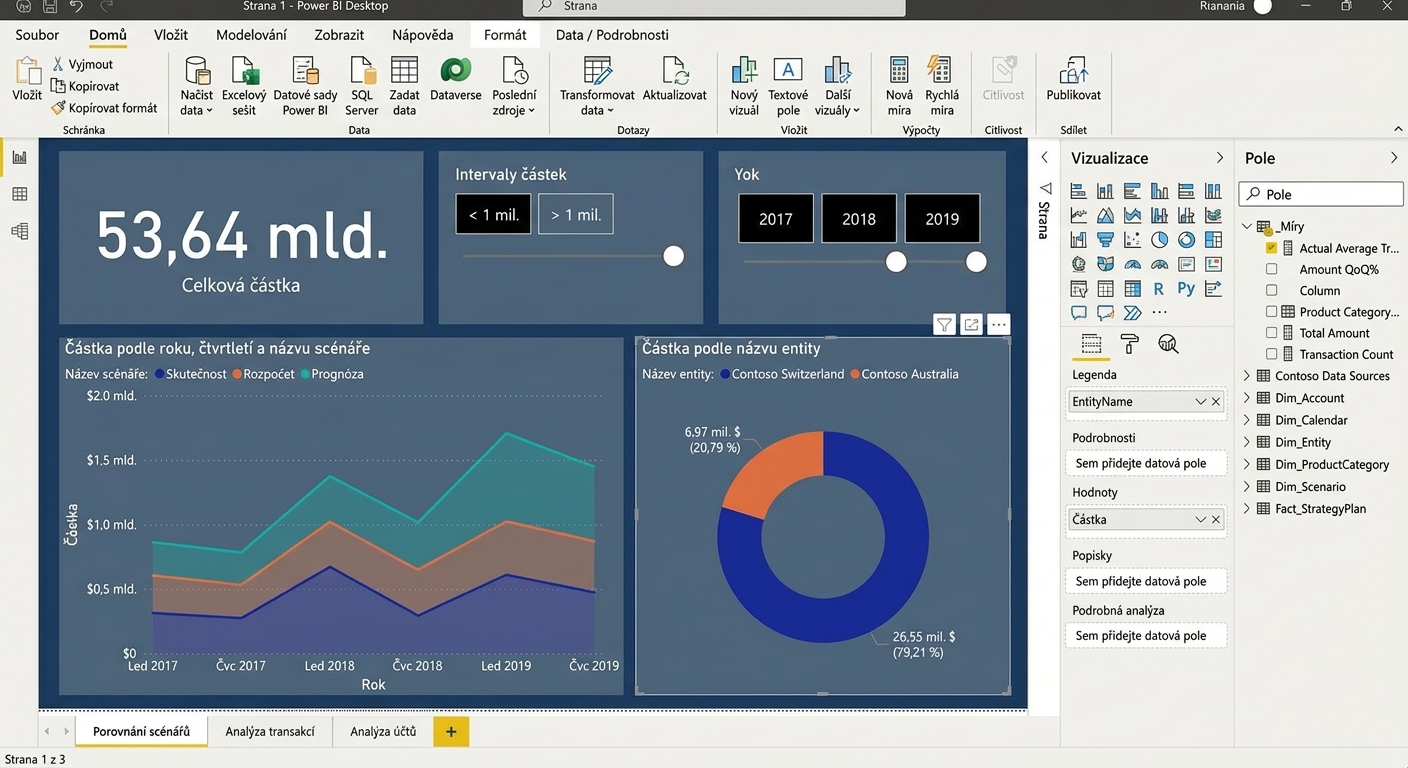This screenshot has width=1408, height=768.
Task: Check the Product Category... field
Action: [x=1271, y=312]
